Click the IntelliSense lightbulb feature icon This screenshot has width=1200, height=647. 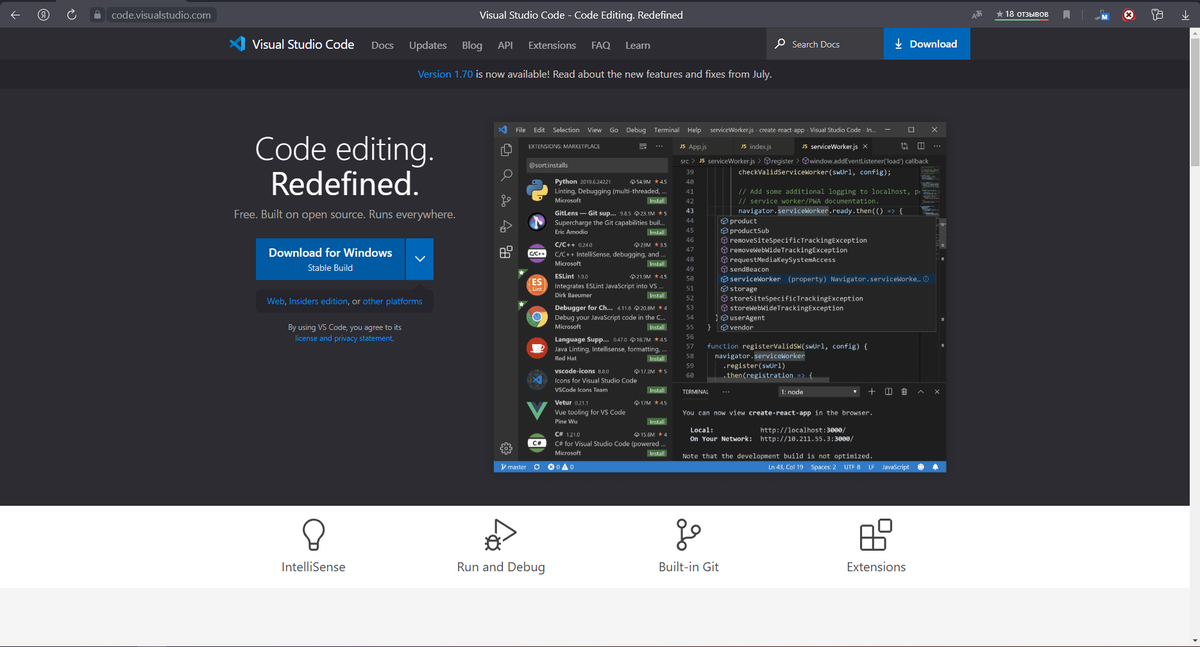(313, 534)
